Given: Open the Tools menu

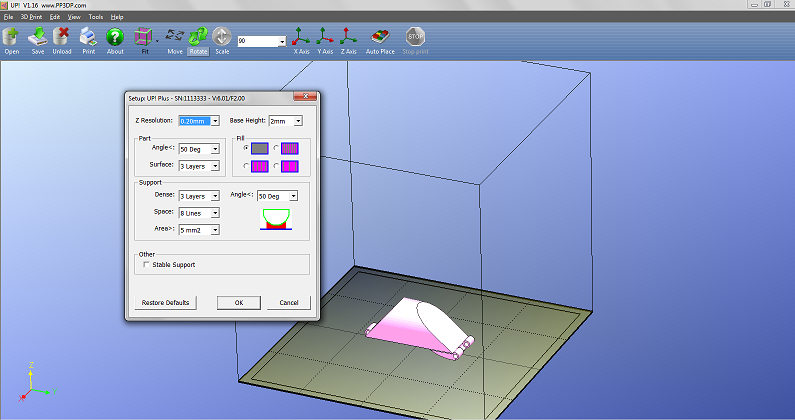Looking at the screenshot, I should coord(96,17).
